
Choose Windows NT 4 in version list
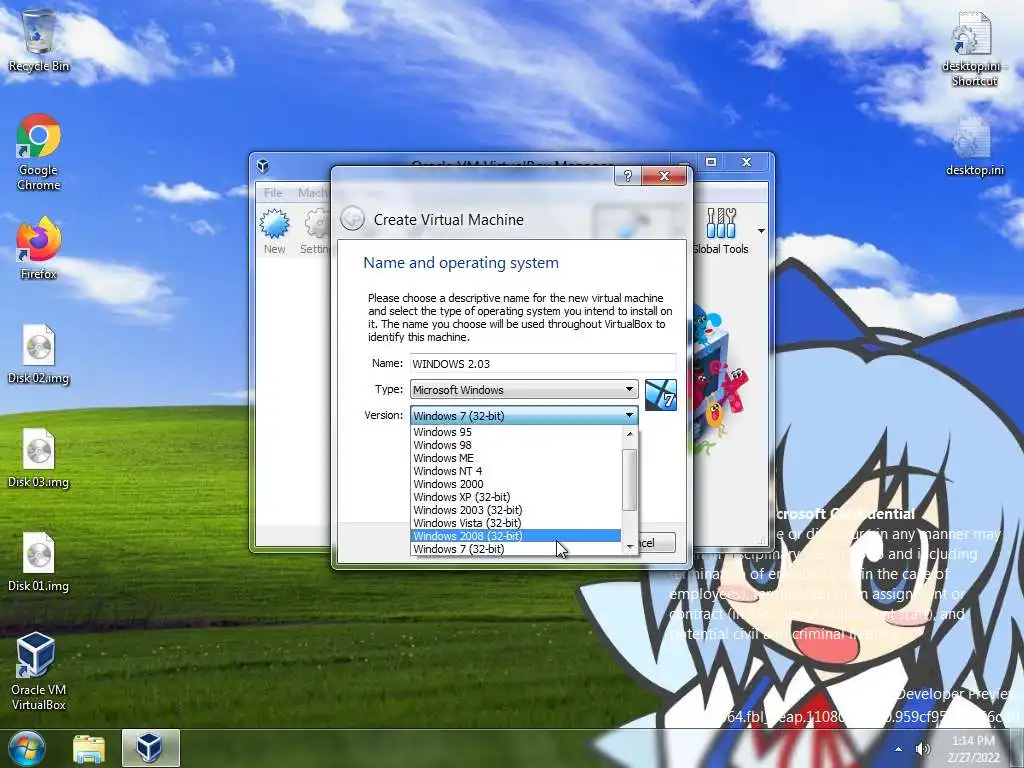click(516, 471)
